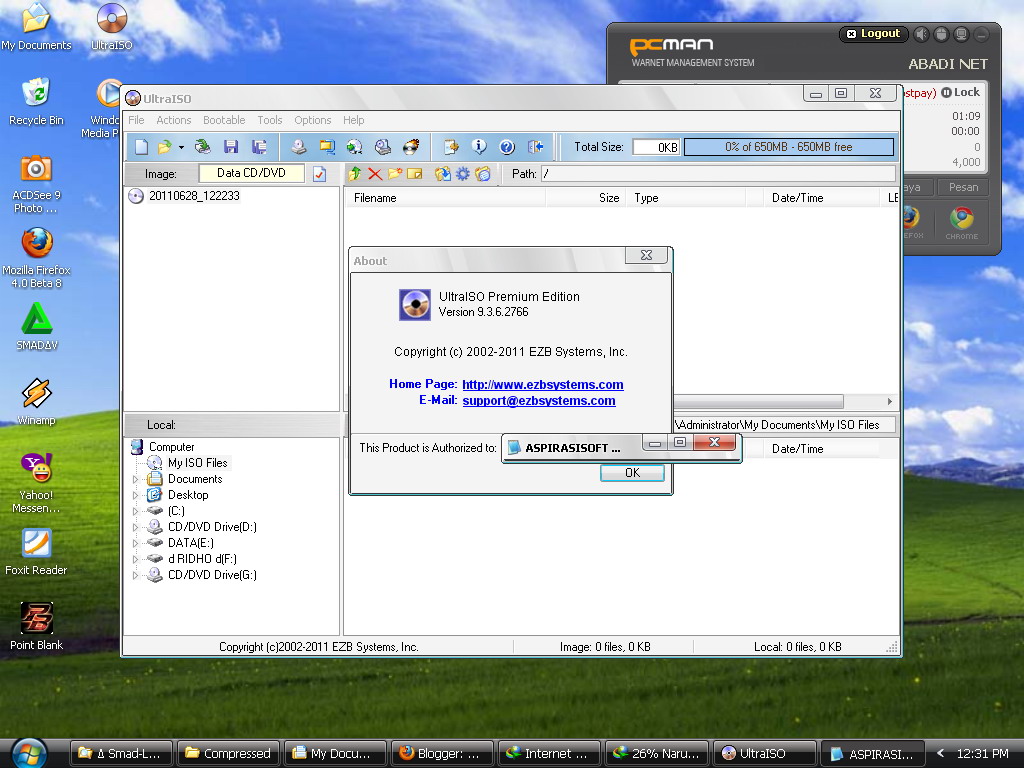1024x768 pixels.
Task: Click the register/order toolbar icon
Action: (451, 147)
